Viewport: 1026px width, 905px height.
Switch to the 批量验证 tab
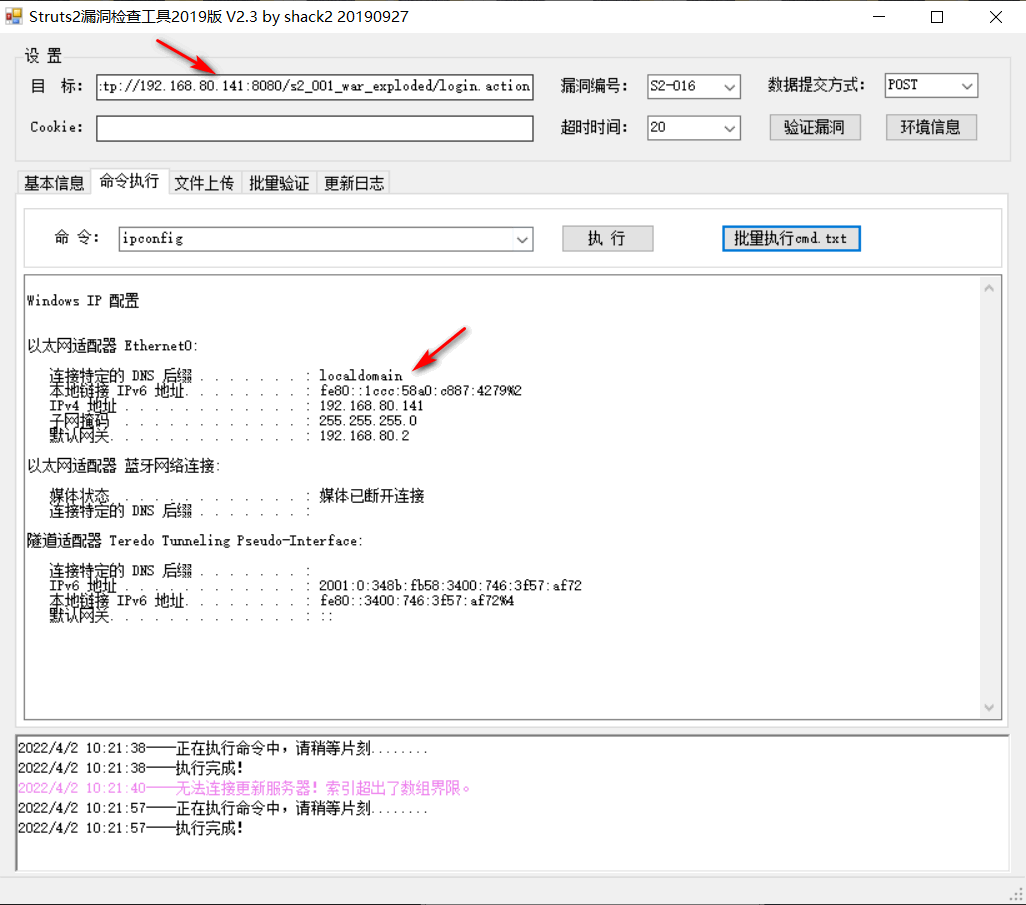[279, 183]
